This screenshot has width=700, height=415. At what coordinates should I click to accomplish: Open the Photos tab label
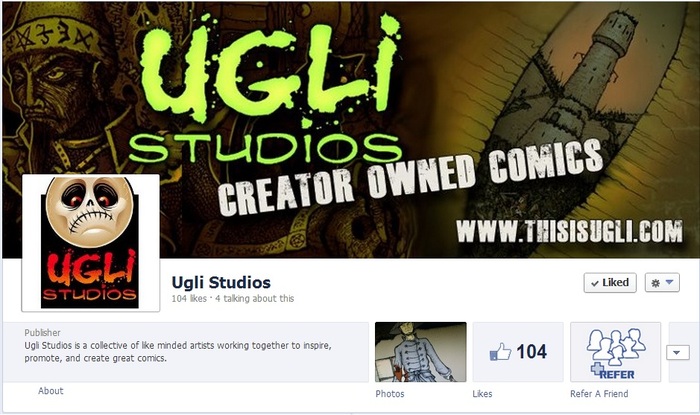(x=390, y=394)
